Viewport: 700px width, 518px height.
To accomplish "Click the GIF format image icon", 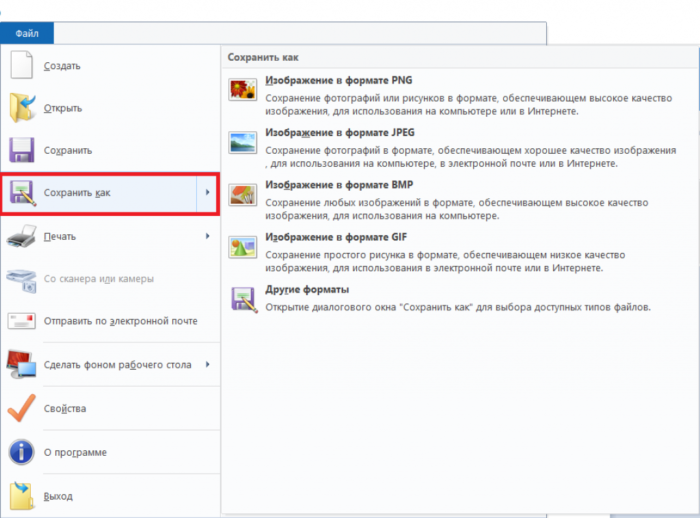I will pos(242,246).
